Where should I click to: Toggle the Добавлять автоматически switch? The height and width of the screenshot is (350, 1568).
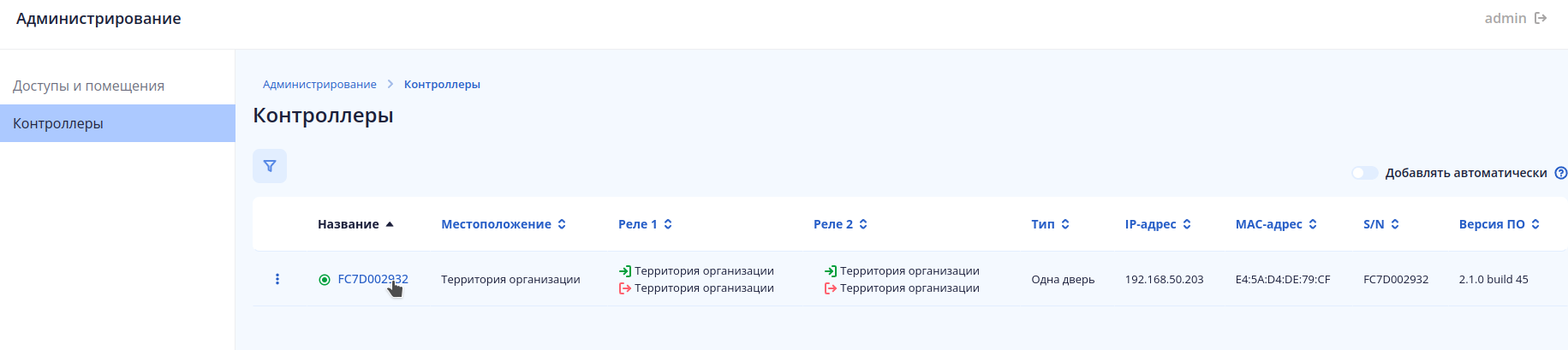pos(1364,173)
